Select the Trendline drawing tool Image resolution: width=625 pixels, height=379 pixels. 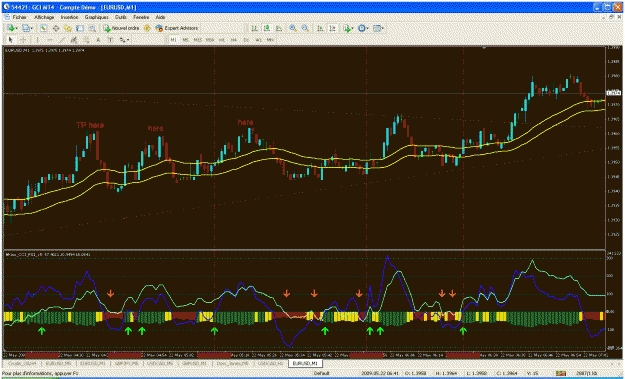[62, 40]
